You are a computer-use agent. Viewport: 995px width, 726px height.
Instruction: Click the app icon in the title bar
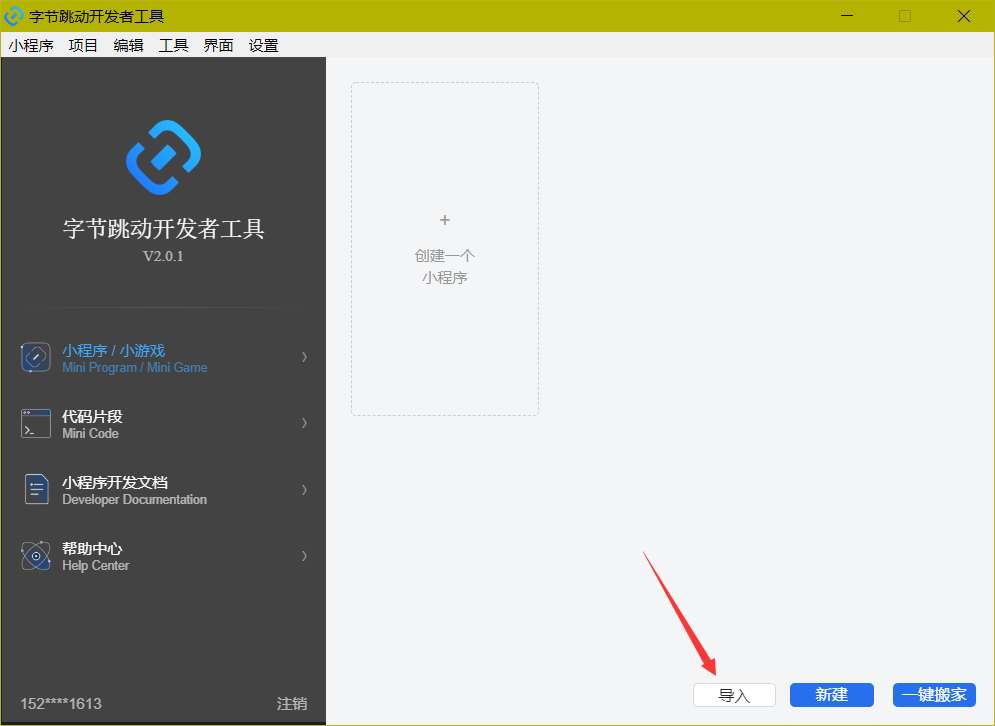point(13,16)
